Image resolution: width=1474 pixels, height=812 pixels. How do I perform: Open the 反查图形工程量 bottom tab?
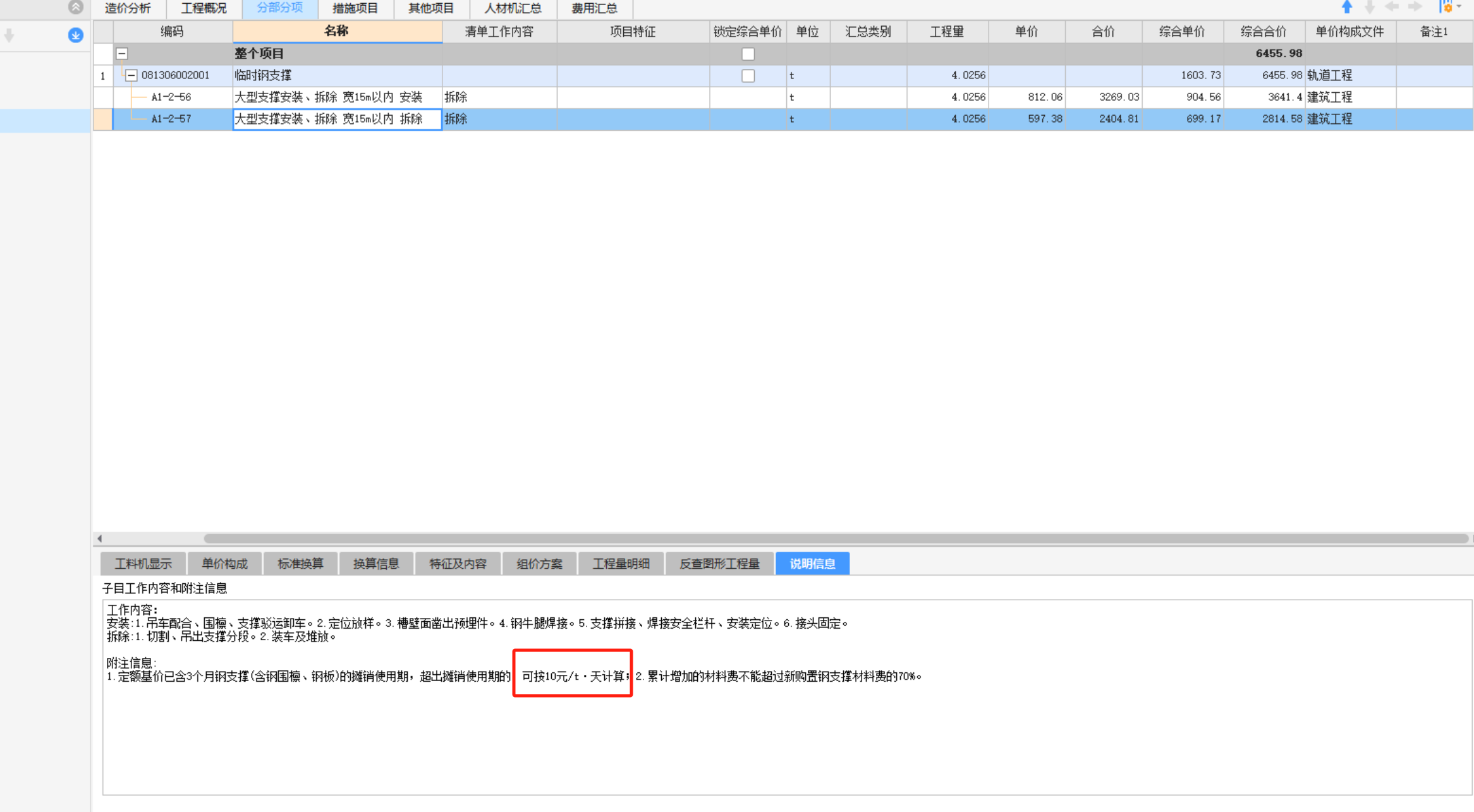tap(719, 563)
